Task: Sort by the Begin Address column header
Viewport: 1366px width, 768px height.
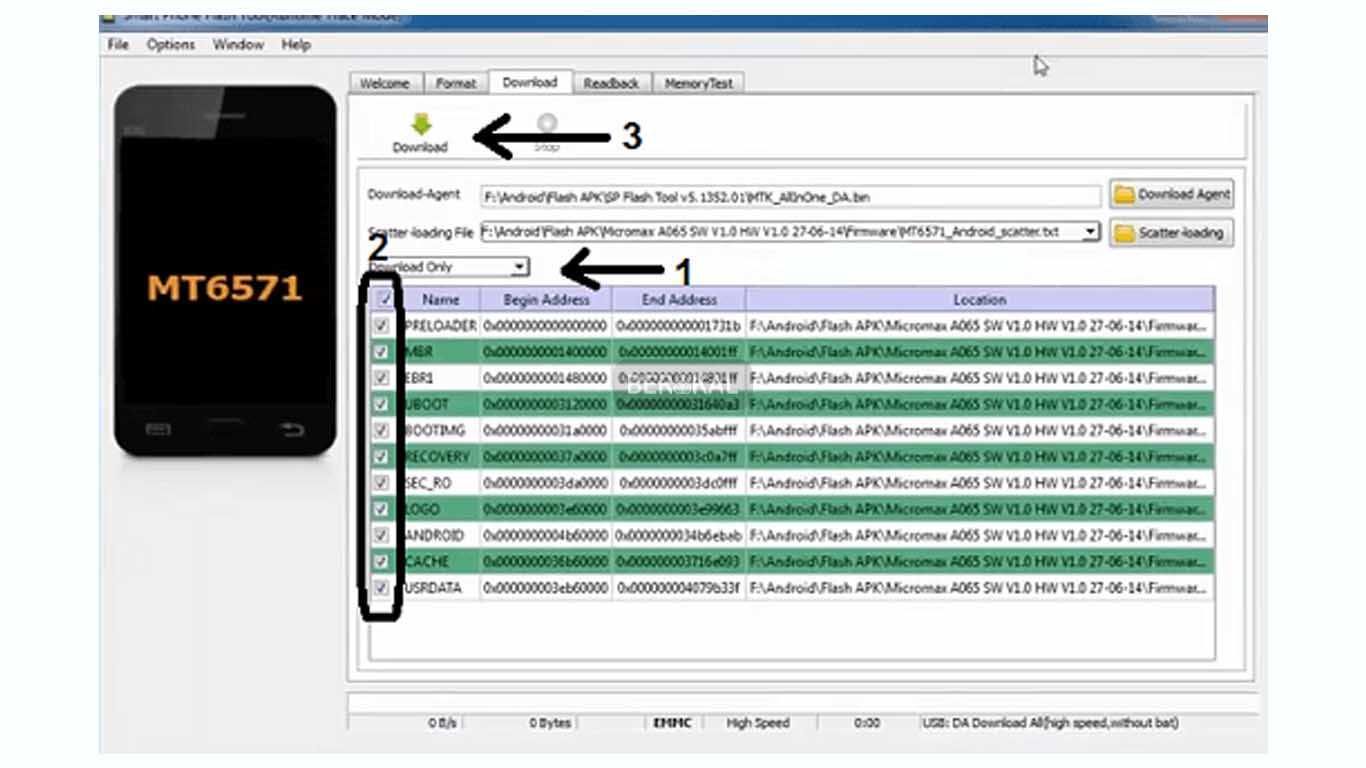Action: [546, 299]
